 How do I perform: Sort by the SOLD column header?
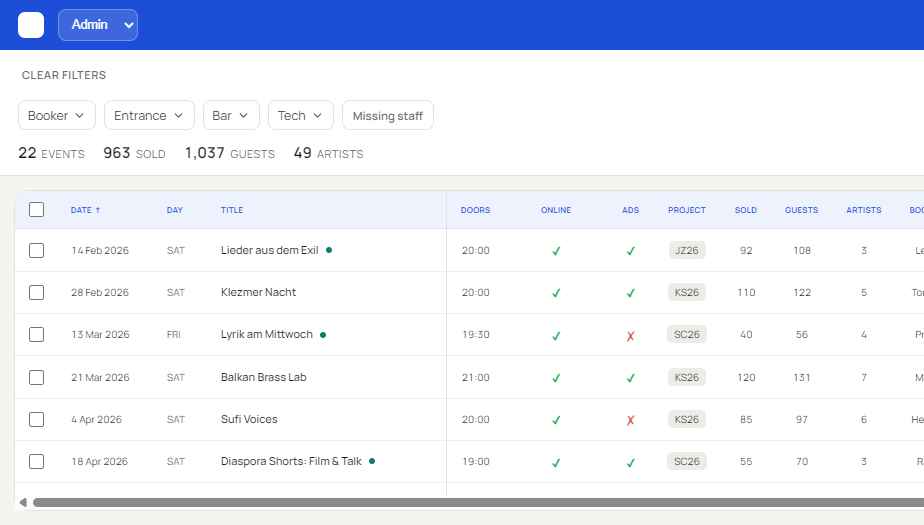pos(745,210)
